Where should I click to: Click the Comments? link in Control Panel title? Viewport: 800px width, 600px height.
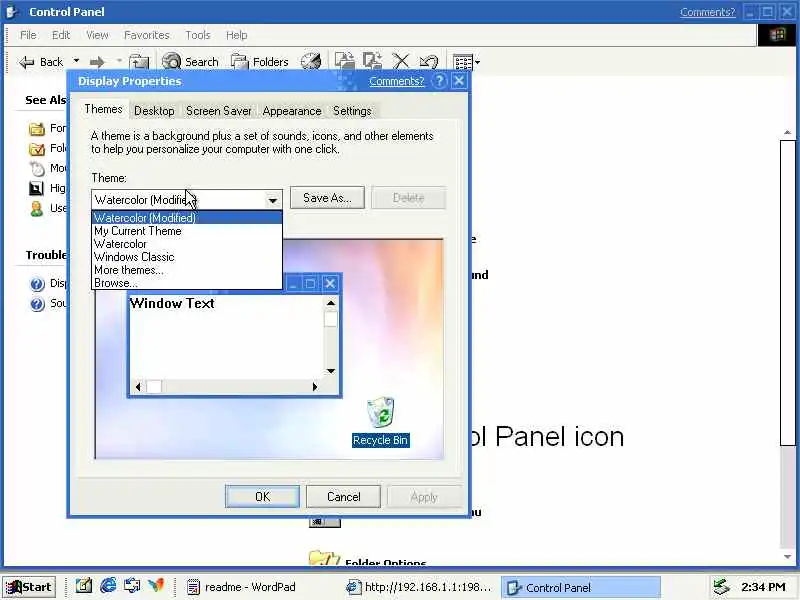[708, 12]
